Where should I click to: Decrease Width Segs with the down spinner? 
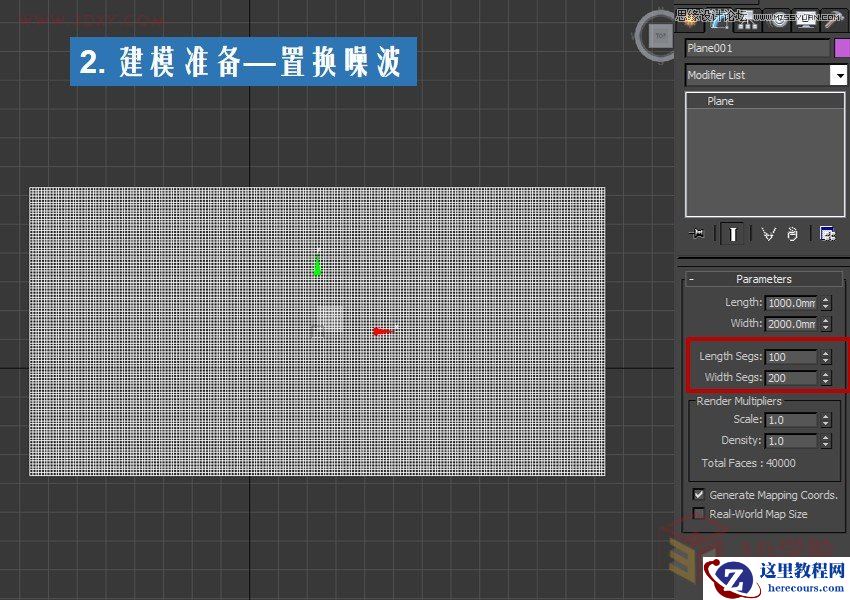824,381
